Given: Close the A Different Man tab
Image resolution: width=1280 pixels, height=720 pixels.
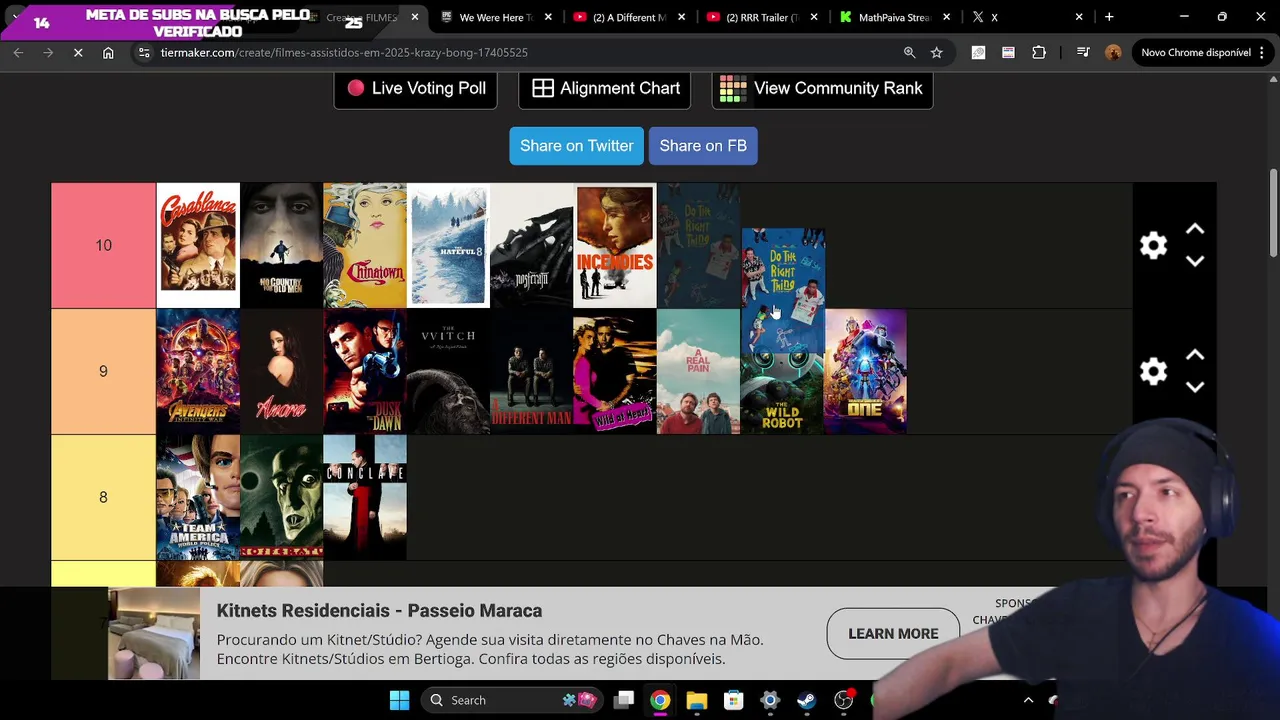Looking at the screenshot, I should tap(682, 17).
